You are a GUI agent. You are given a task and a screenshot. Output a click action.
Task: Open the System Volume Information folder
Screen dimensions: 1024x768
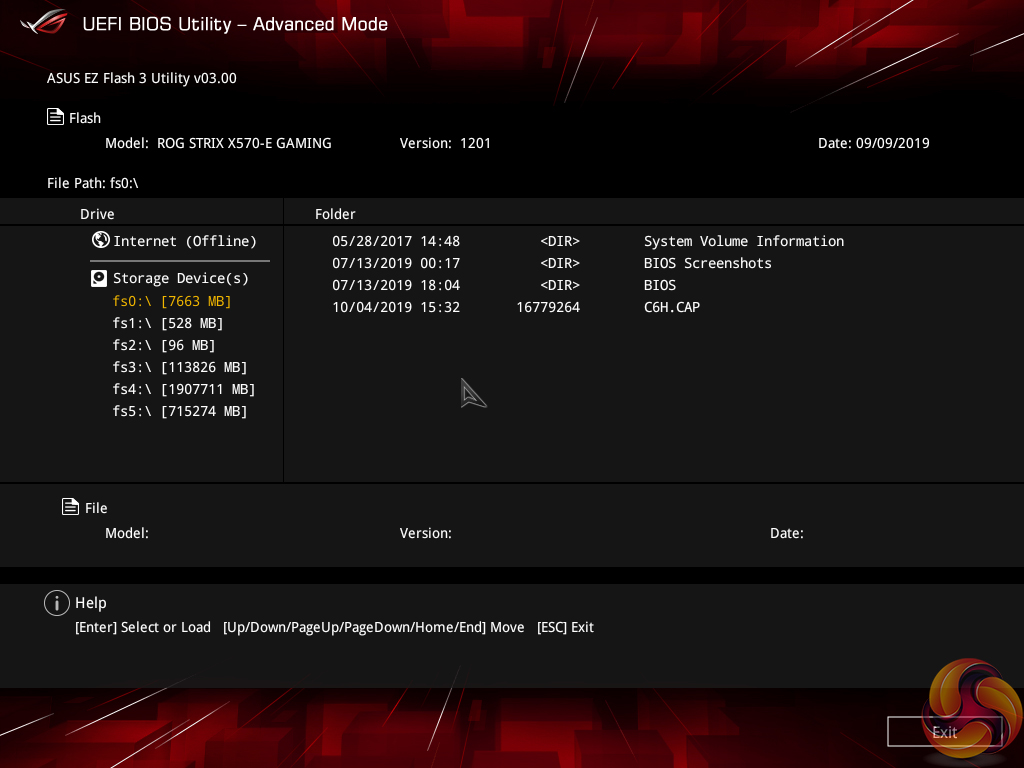click(x=744, y=241)
